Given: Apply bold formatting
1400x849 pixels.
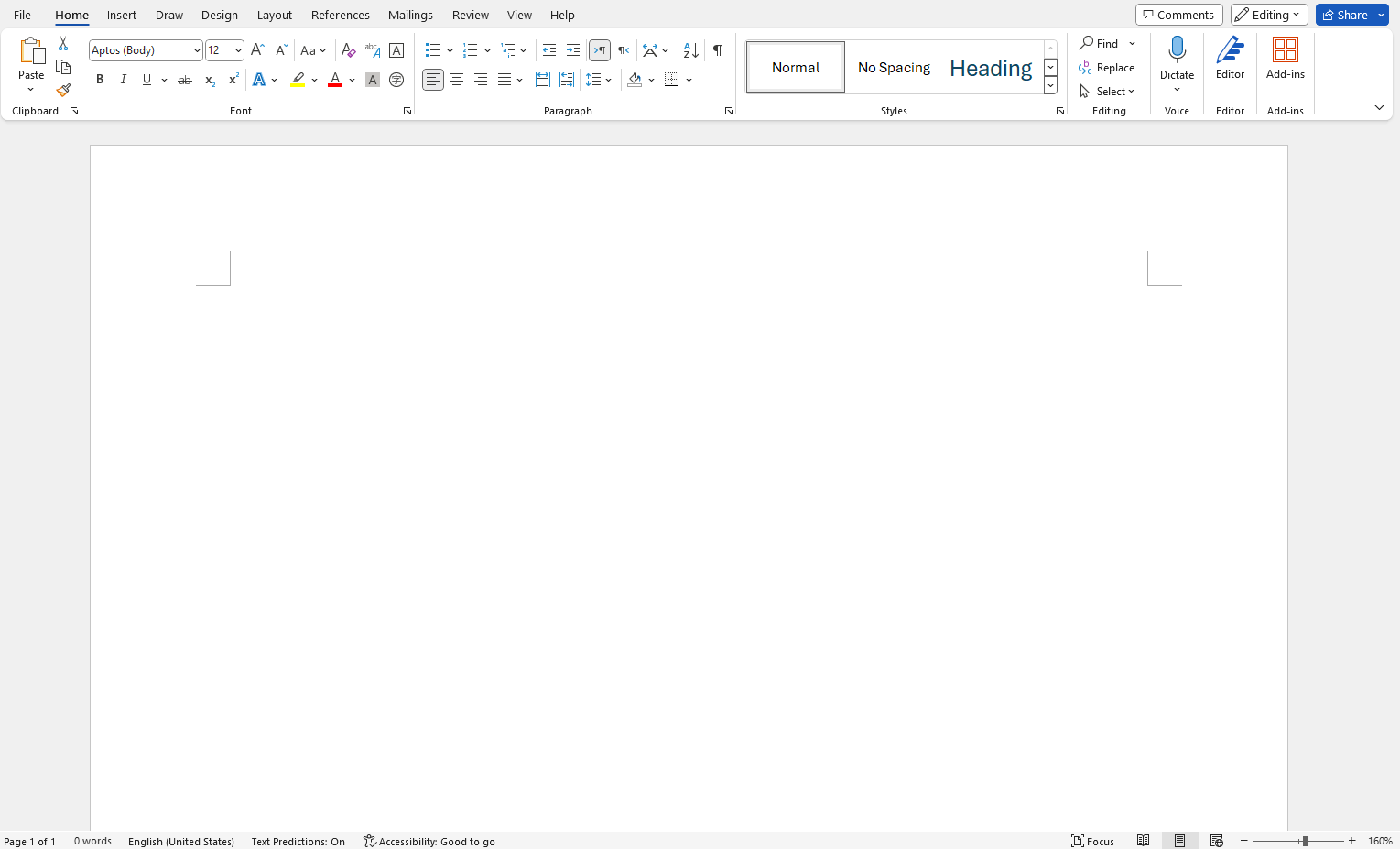Looking at the screenshot, I should coord(99,80).
